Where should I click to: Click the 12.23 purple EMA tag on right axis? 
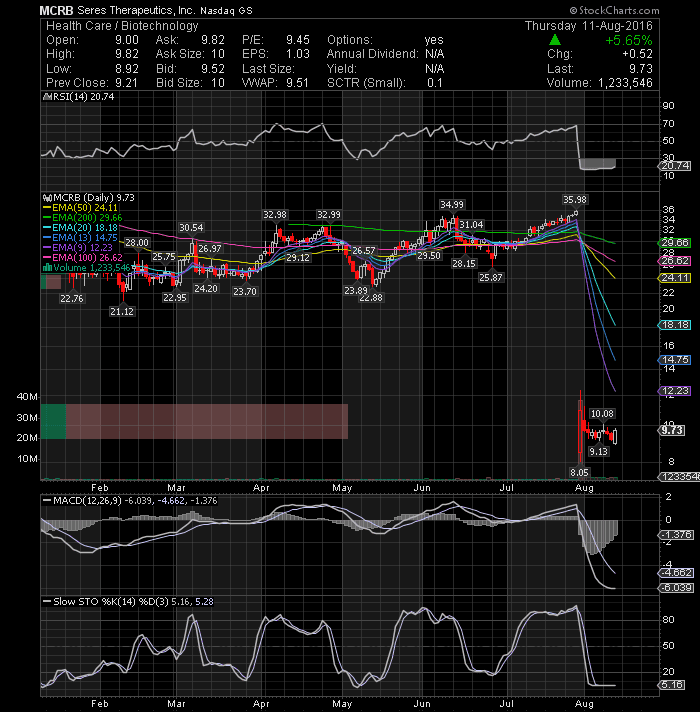675,391
